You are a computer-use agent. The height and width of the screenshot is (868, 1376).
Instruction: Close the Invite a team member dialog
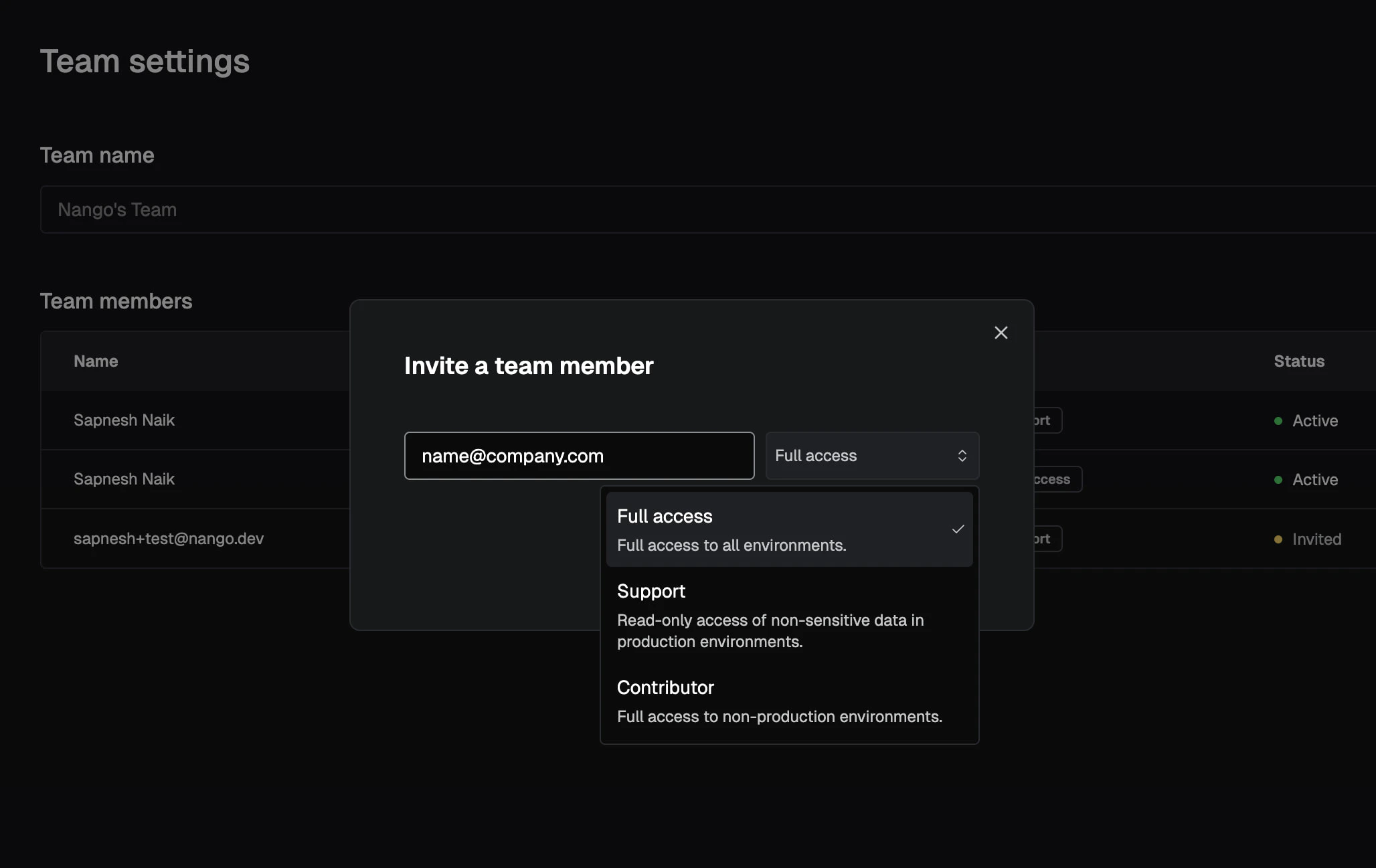pyautogui.click(x=1001, y=333)
